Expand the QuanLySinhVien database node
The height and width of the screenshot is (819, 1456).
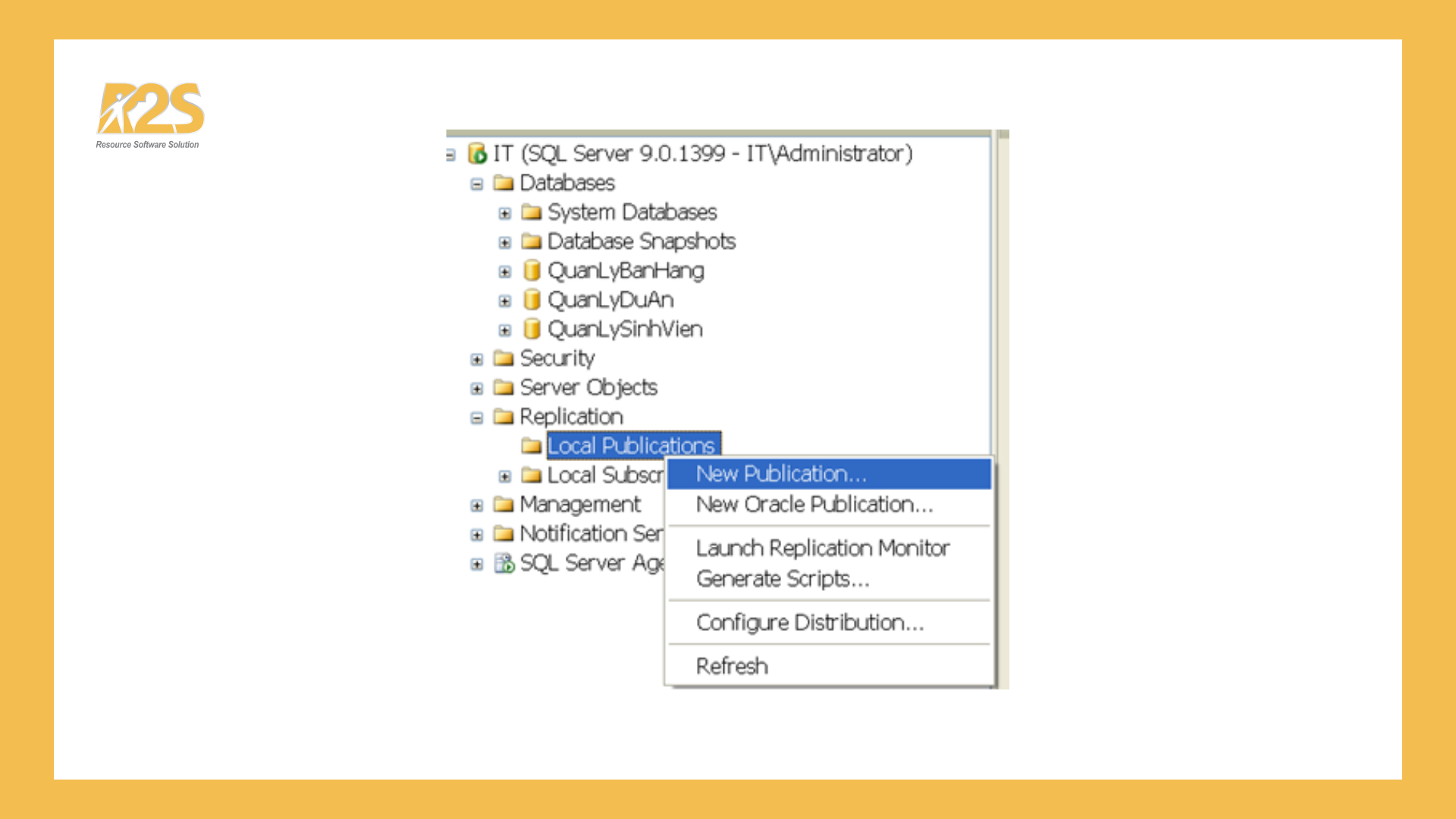[x=505, y=329]
